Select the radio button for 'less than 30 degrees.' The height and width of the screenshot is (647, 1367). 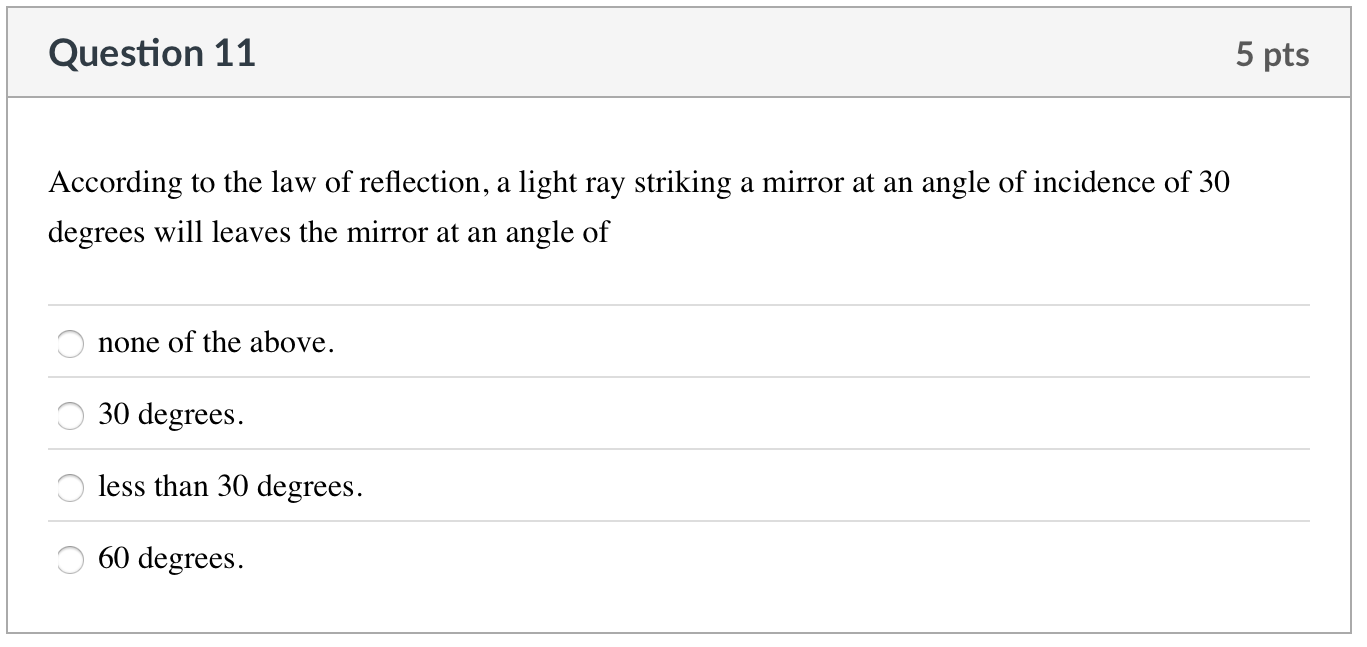[70, 489]
